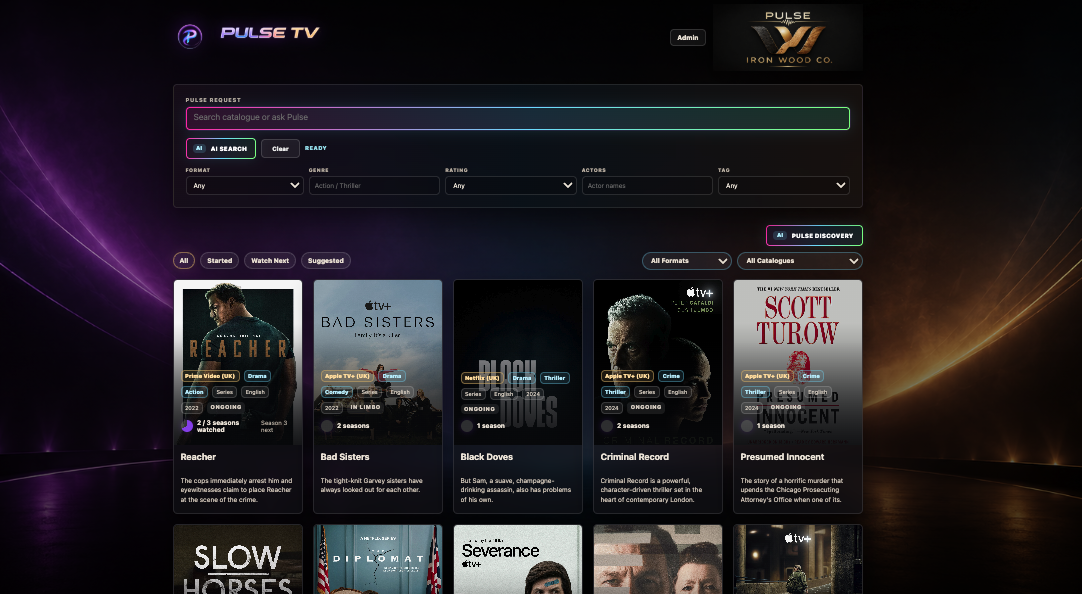Open the Diplomat poster thumbnail
This screenshot has width=1082, height=594.
click(378, 560)
